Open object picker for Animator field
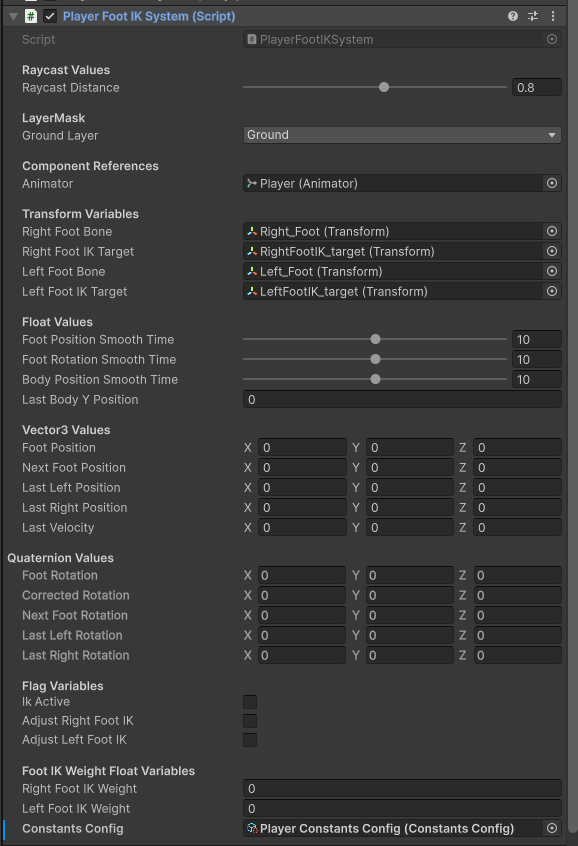 [552, 183]
